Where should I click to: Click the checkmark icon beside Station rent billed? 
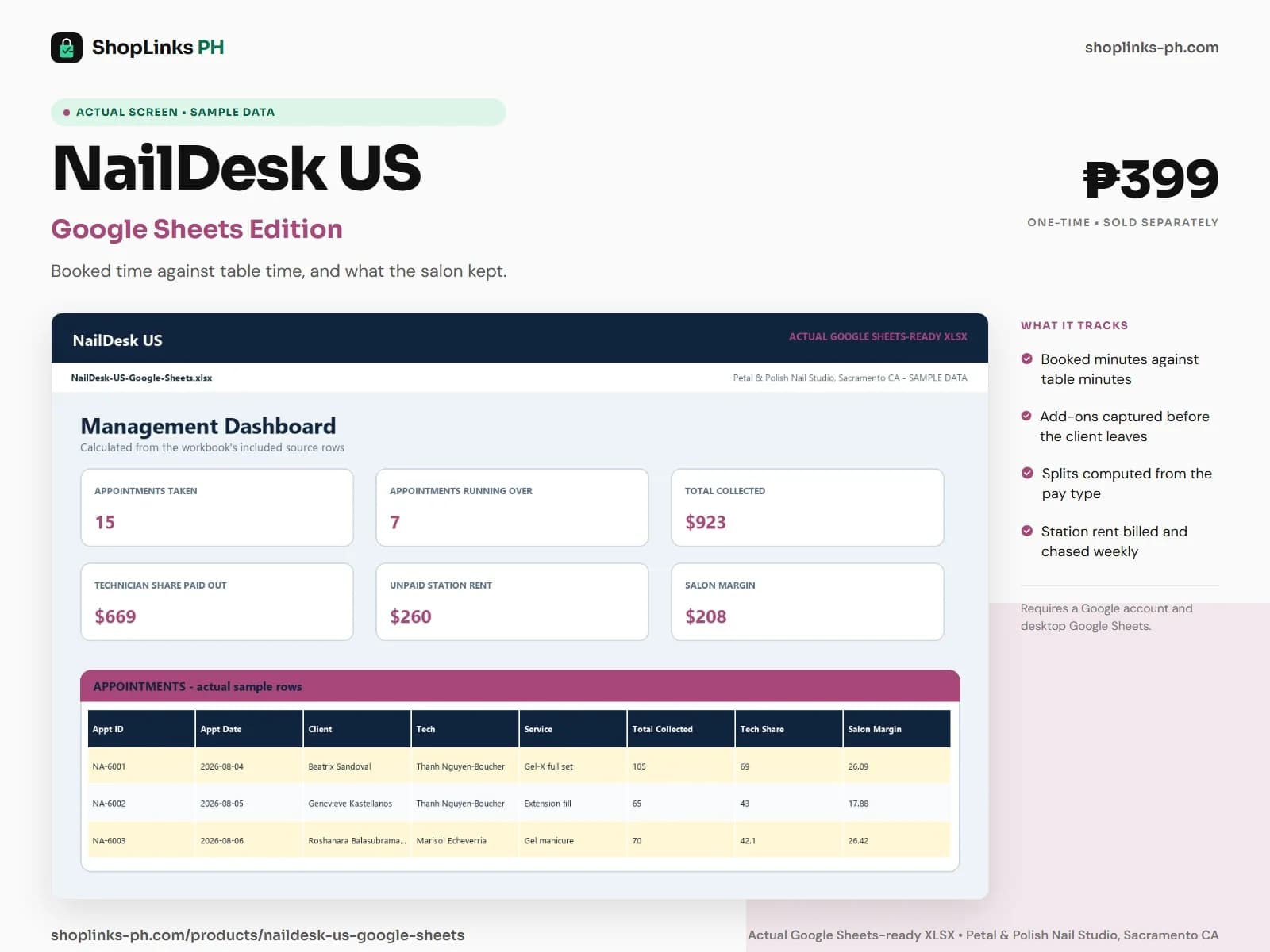[x=1027, y=531]
